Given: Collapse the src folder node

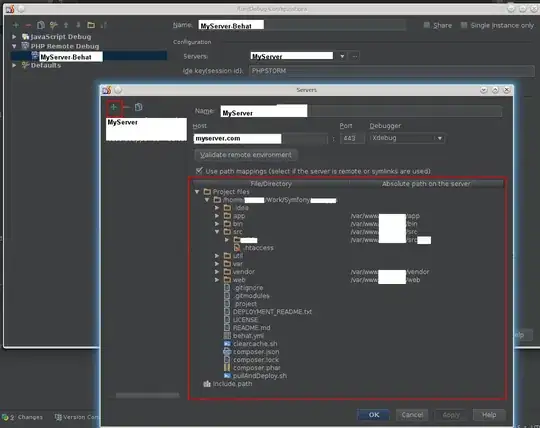Looking at the screenshot, I should pyautogui.click(x=217, y=232).
